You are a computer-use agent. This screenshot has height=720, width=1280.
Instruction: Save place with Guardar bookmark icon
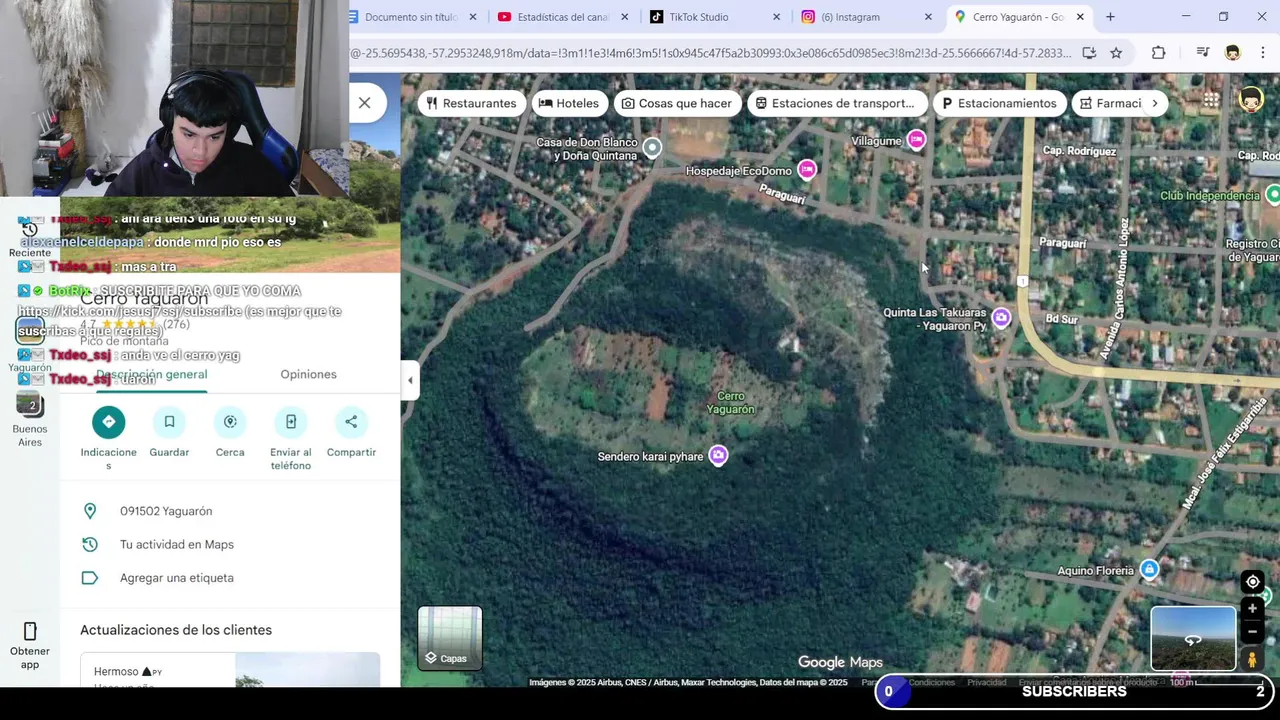(x=169, y=422)
